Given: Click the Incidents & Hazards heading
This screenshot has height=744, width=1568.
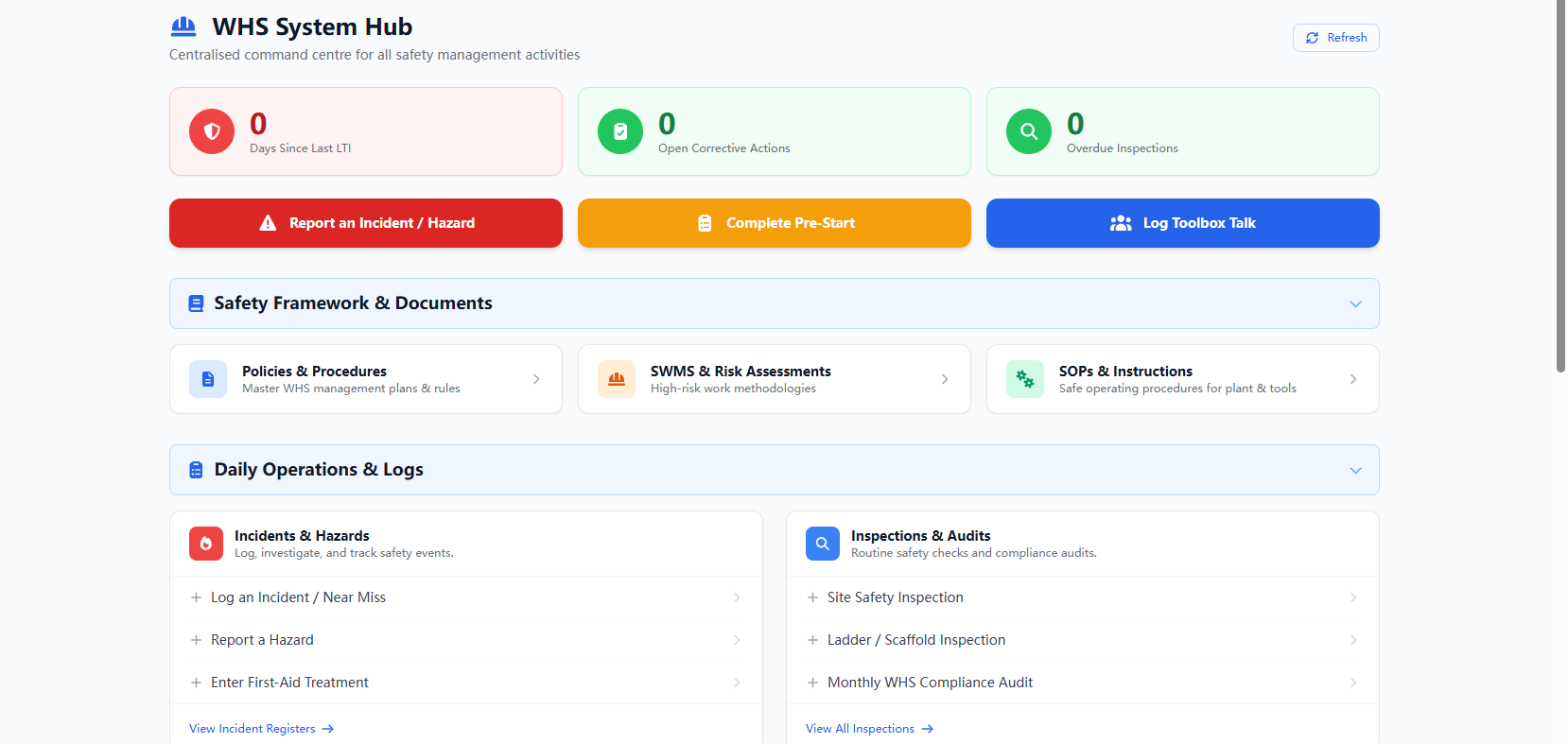Looking at the screenshot, I should pyautogui.click(x=302, y=536).
